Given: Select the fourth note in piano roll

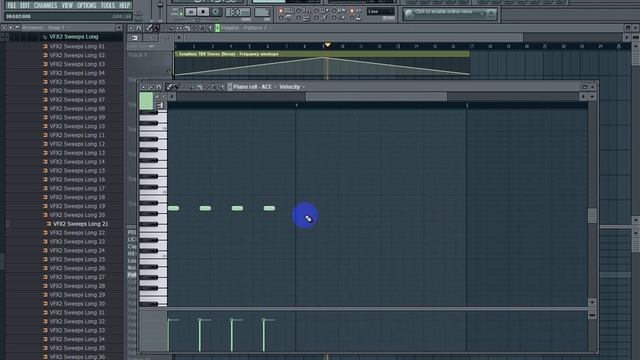Looking at the screenshot, I should 269,209.
